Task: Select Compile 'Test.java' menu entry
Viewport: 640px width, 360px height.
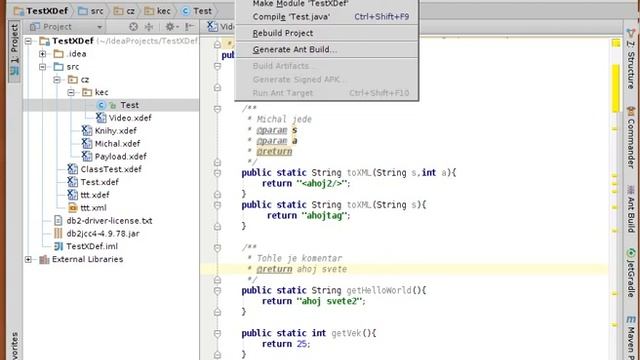Action: tap(327, 17)
